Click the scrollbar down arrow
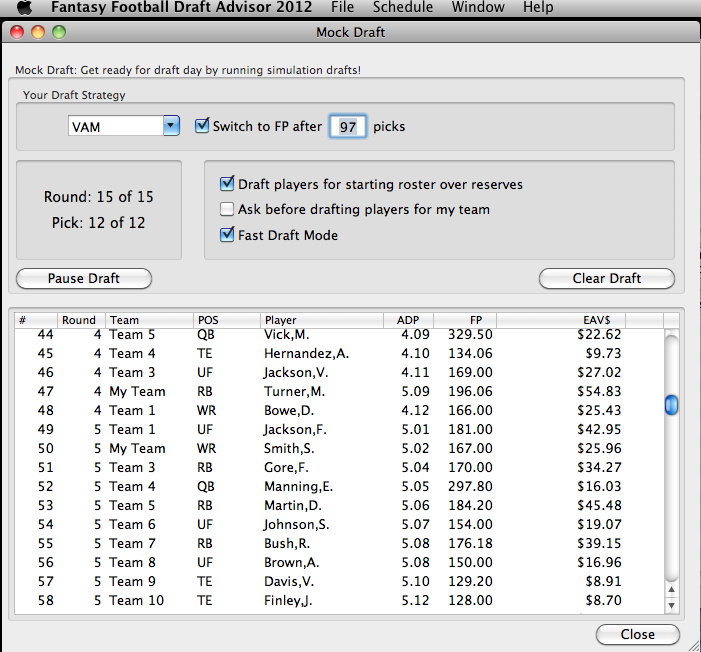Screen dimensions: 701x652 pyautogui.click(x=671, y=605)
